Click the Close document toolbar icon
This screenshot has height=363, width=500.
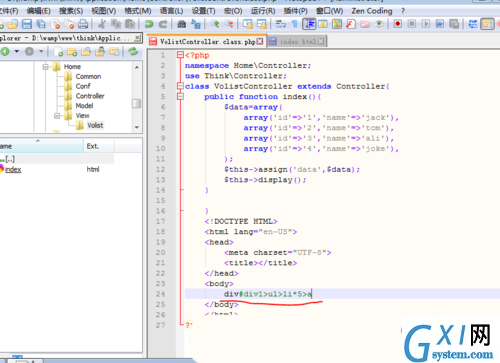[55, 24]
